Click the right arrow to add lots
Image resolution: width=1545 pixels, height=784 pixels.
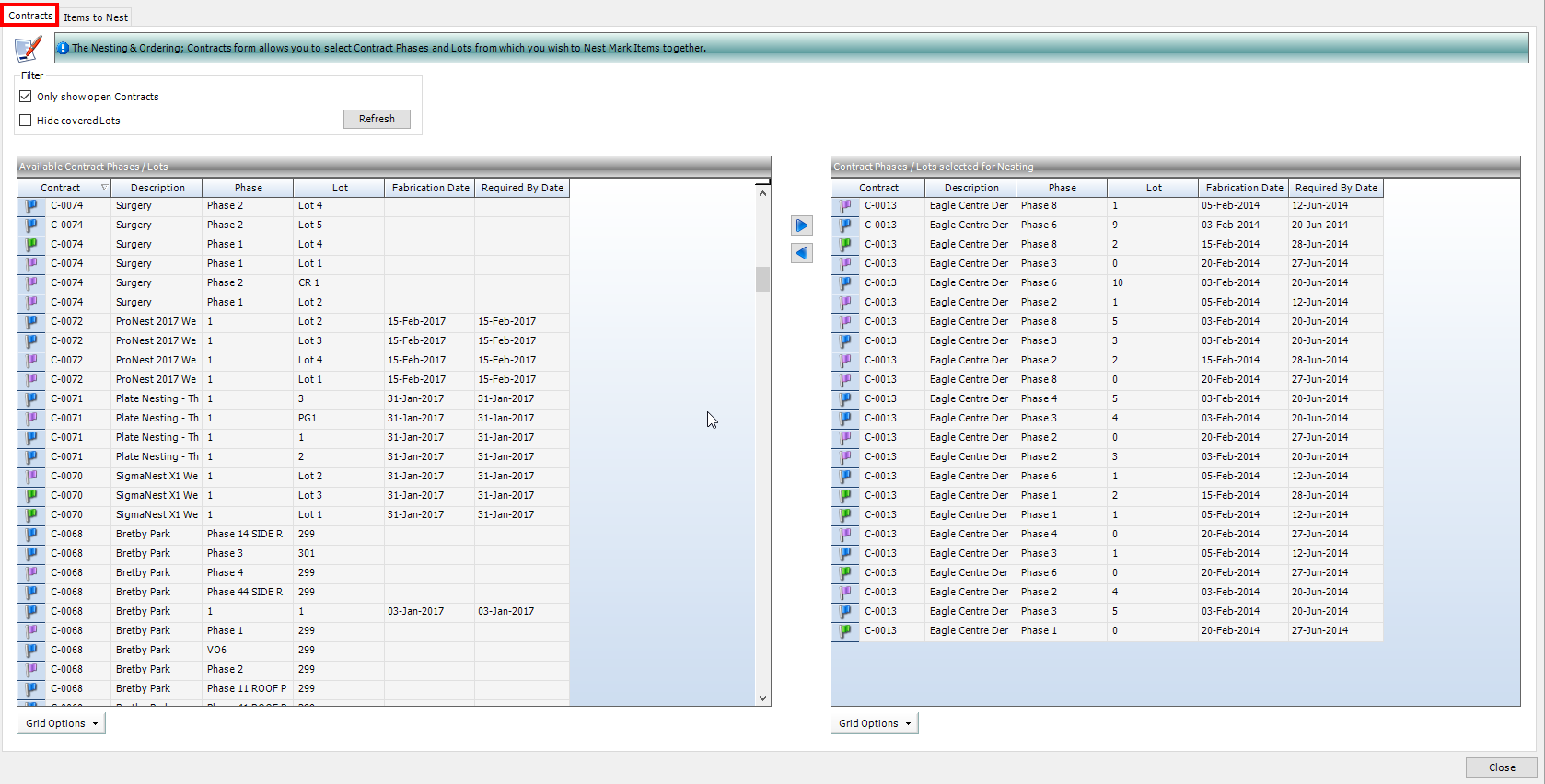point(802,225)
